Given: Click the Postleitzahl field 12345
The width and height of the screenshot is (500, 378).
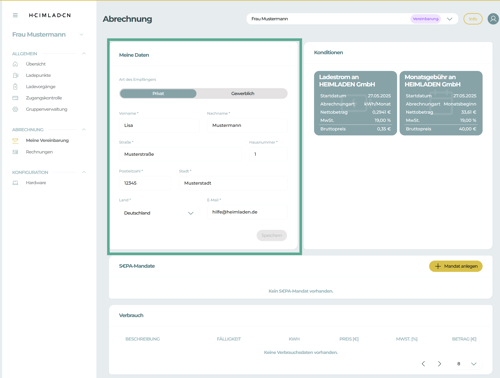Looking at the screenshot, I should pos(145,183).
